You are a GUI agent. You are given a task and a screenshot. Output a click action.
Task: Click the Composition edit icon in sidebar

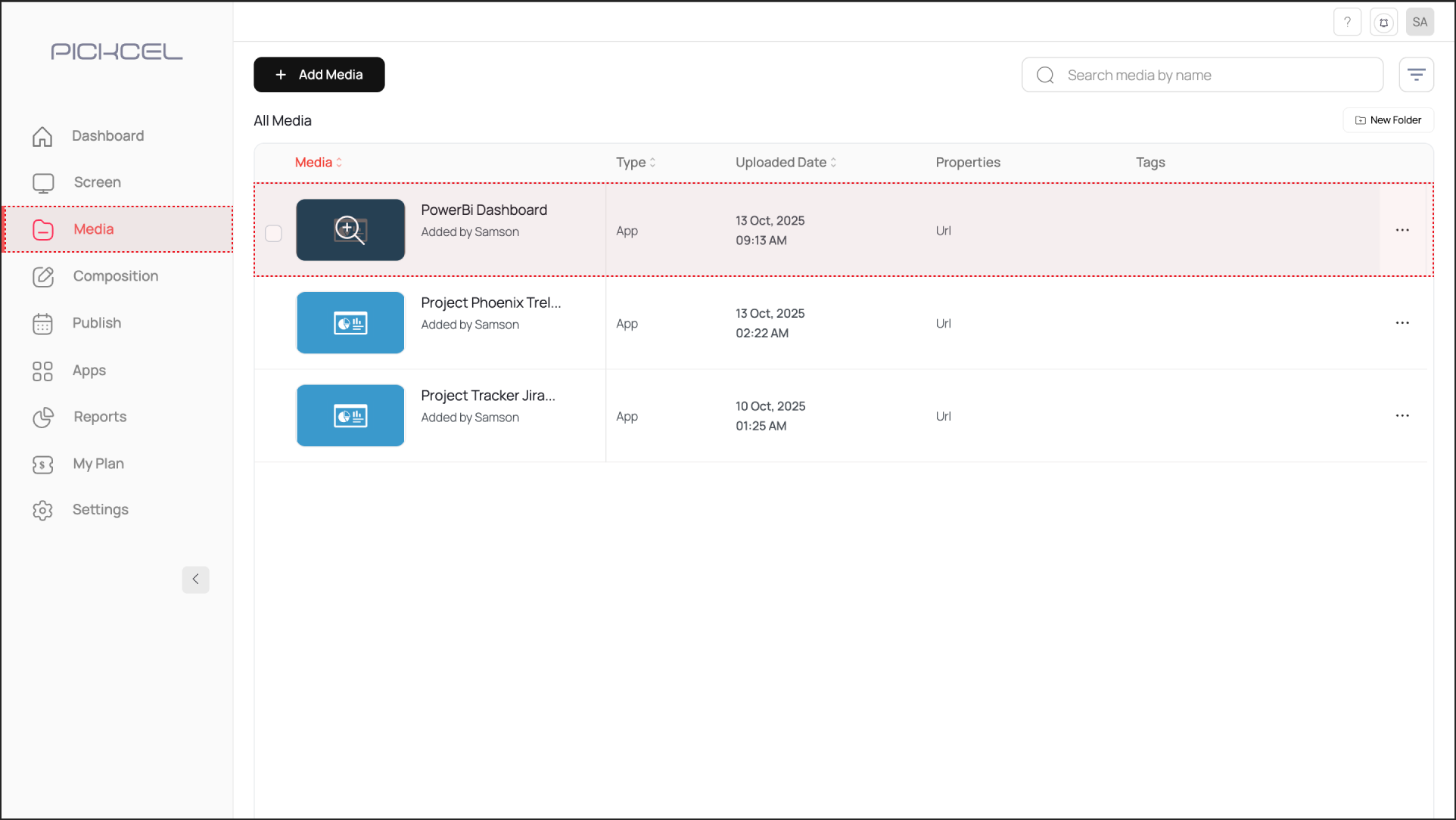coord(43,277)
